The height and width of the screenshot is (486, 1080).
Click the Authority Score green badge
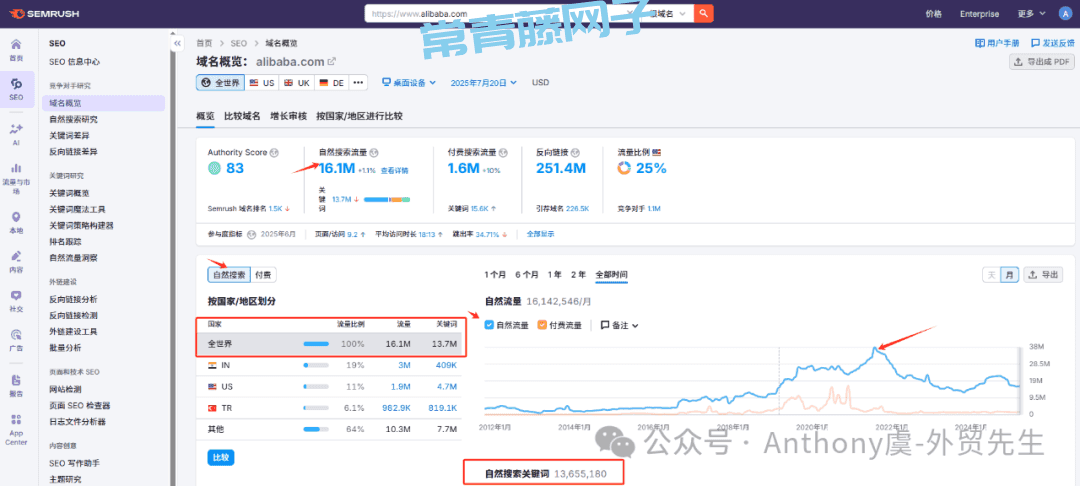(x=215, y=168)
